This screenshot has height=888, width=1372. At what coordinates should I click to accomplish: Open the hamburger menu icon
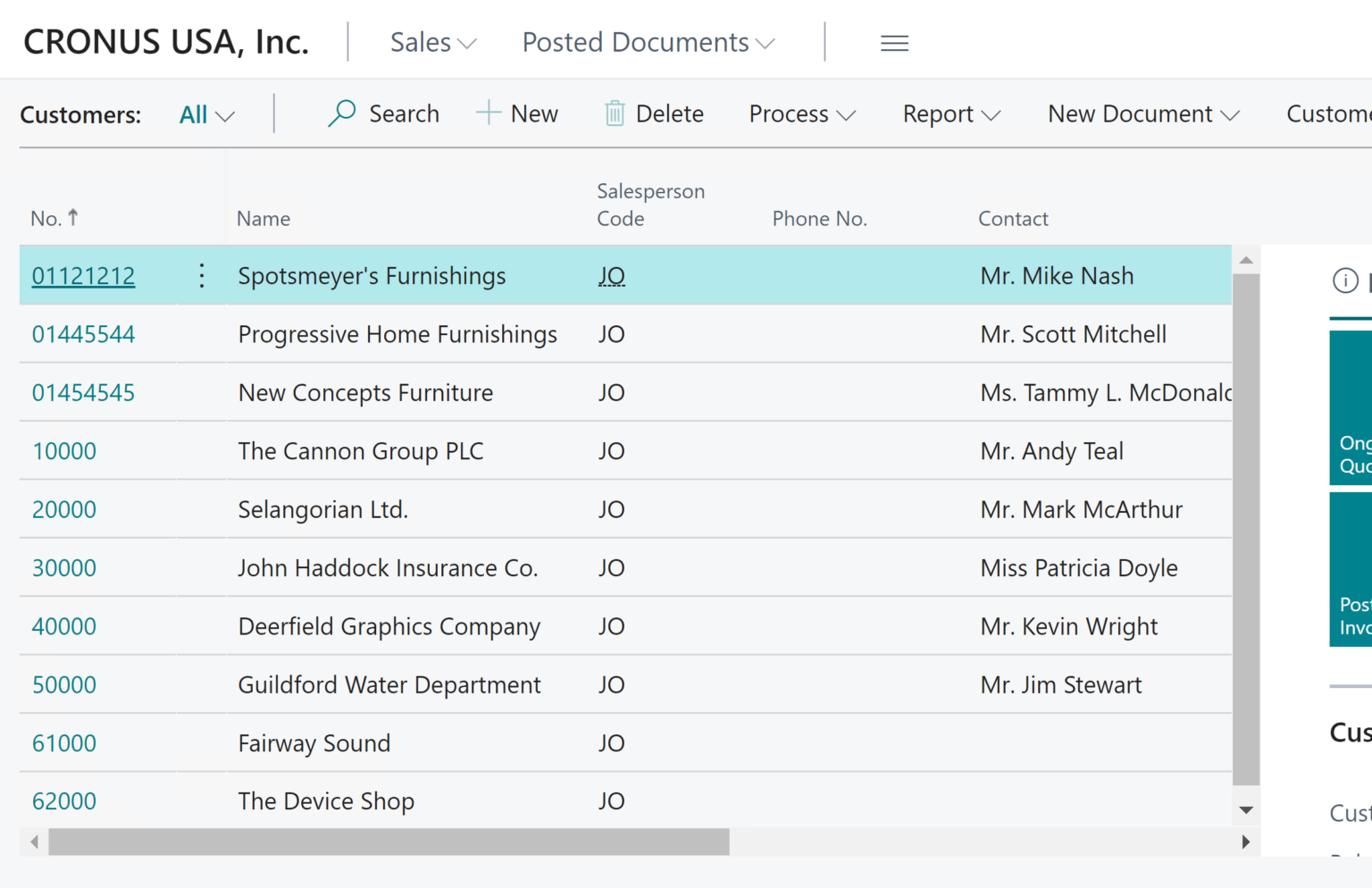(x=894, y=42)
